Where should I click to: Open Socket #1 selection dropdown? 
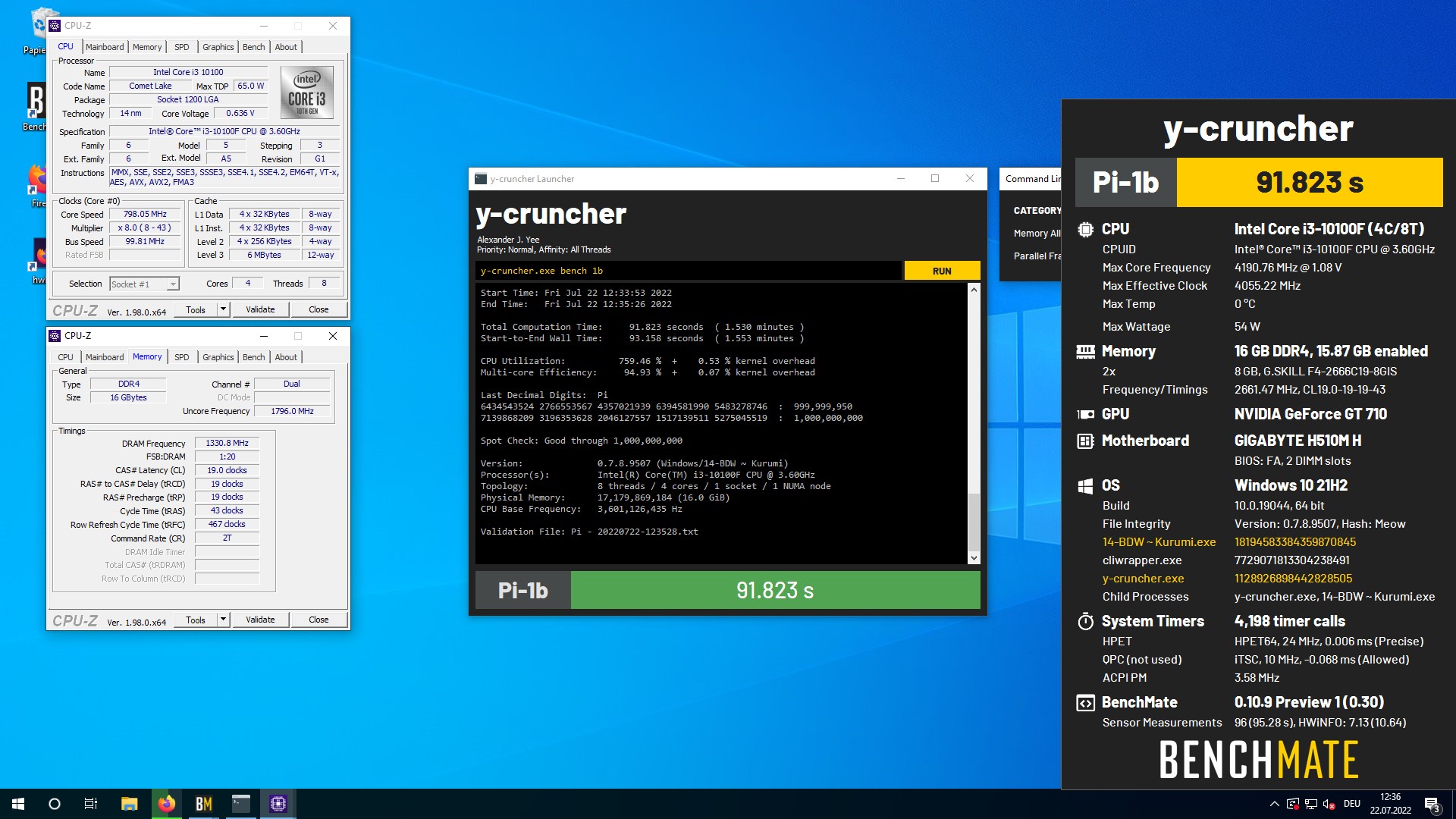[144, 284]
